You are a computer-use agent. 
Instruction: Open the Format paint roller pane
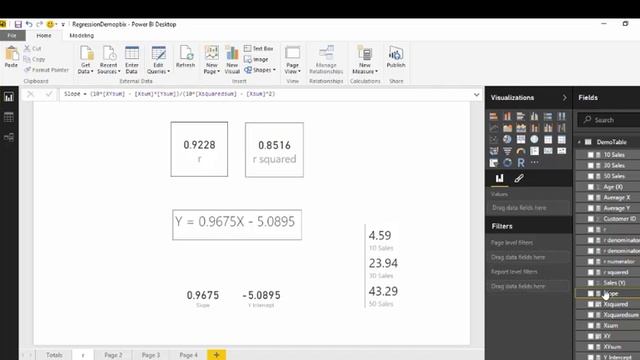519,178
